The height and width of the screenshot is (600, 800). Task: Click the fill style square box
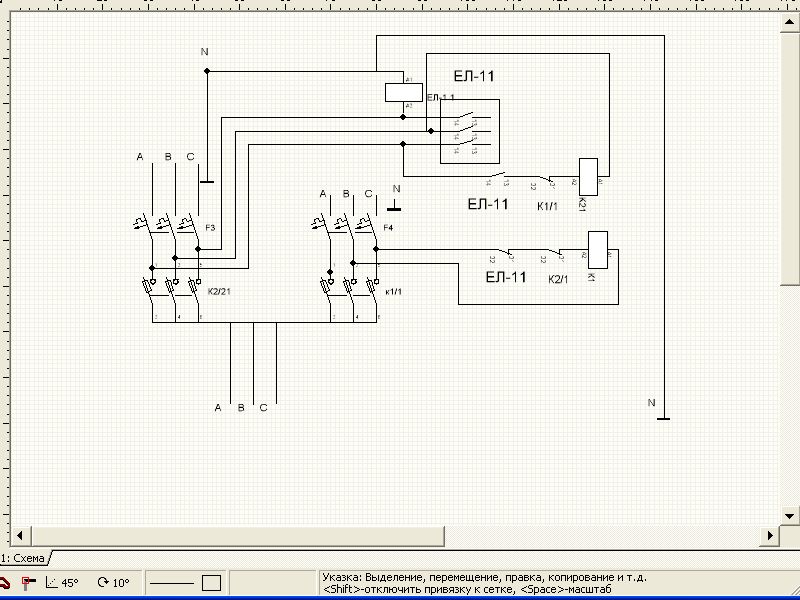[x=211, y=583]
